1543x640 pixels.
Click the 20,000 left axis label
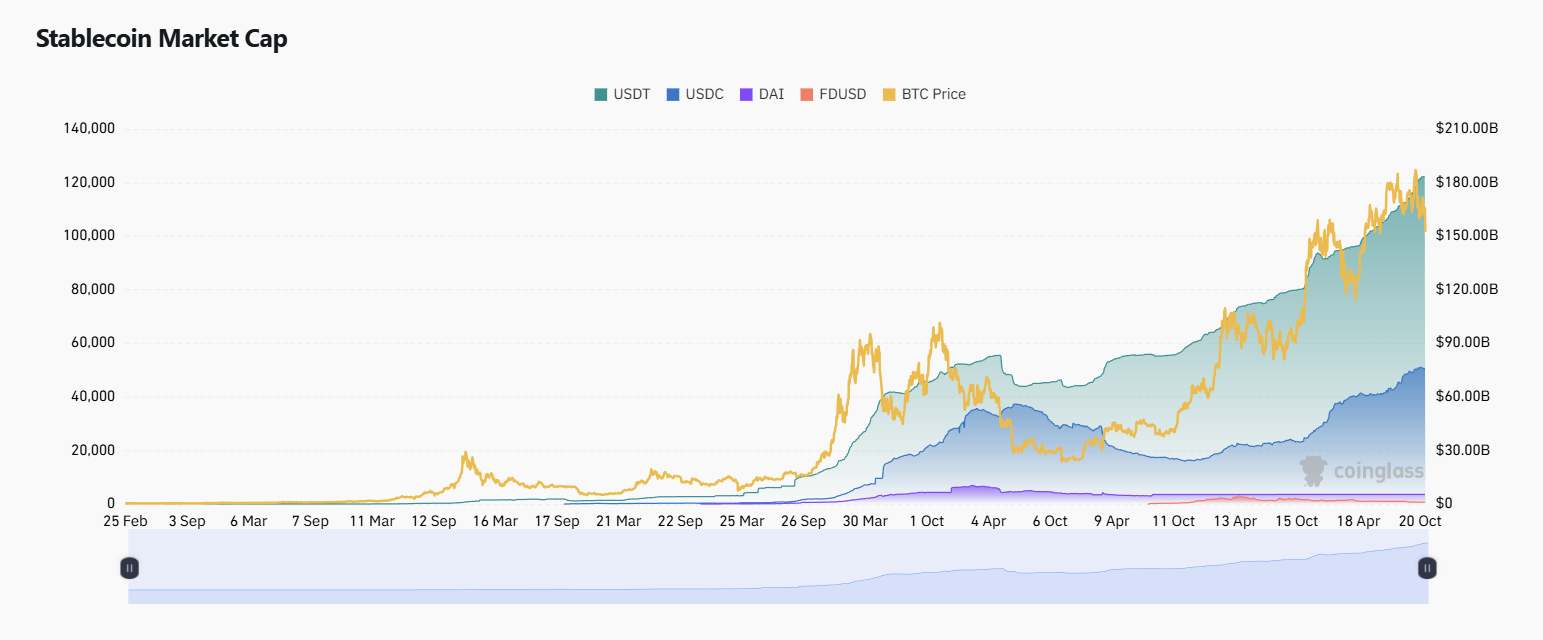[x=93, y=450]
